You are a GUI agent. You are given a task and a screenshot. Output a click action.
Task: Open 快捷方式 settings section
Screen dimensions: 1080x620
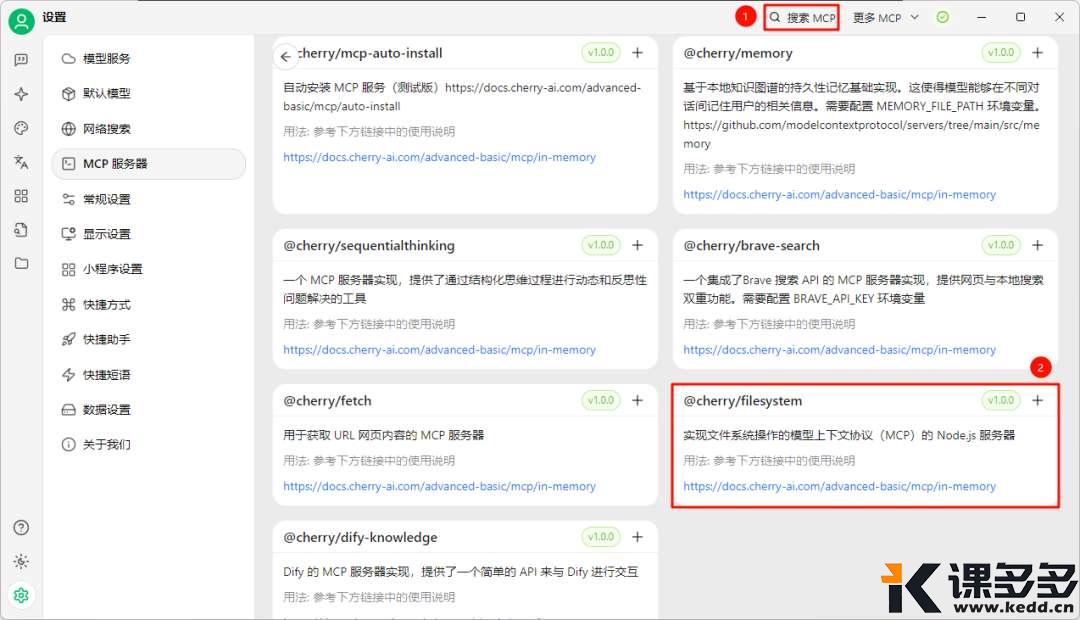pos(149,304)
